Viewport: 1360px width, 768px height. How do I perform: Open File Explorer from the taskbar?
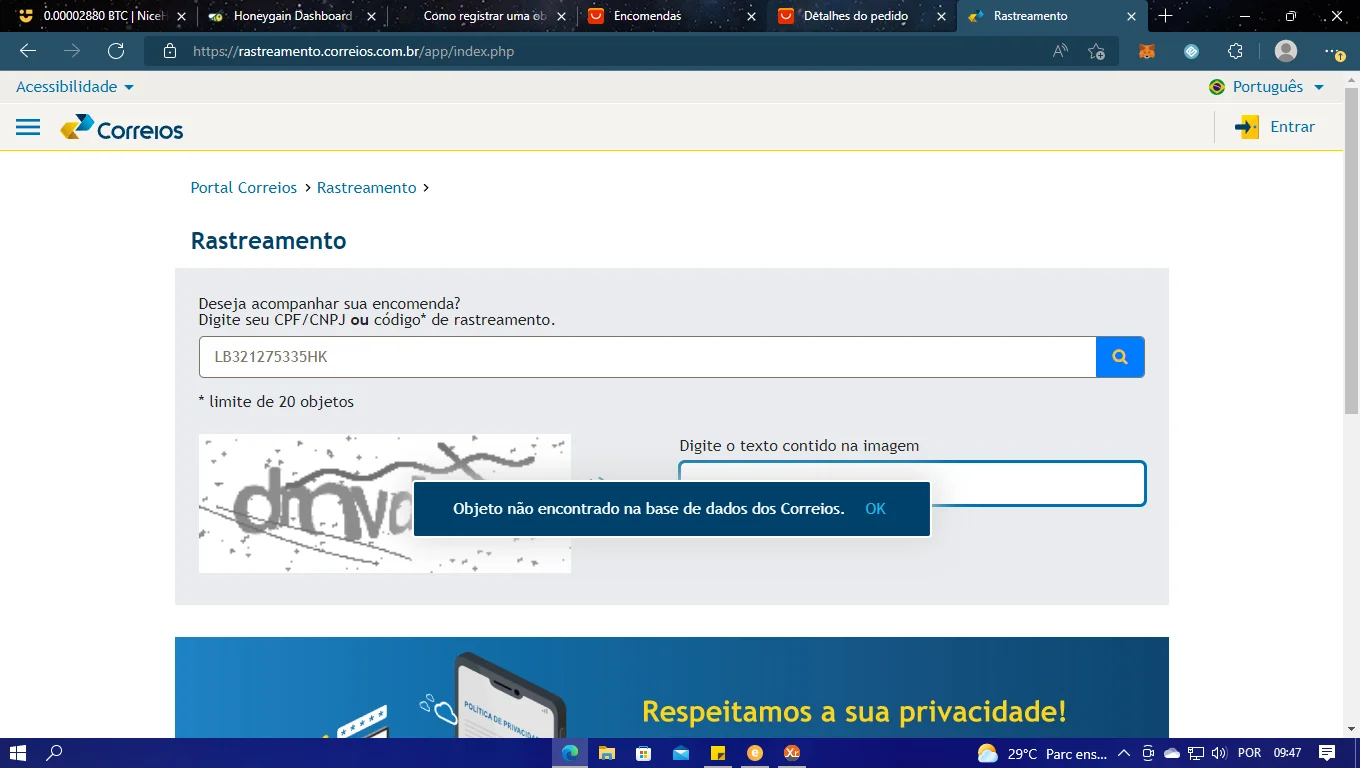click(607, 753)
